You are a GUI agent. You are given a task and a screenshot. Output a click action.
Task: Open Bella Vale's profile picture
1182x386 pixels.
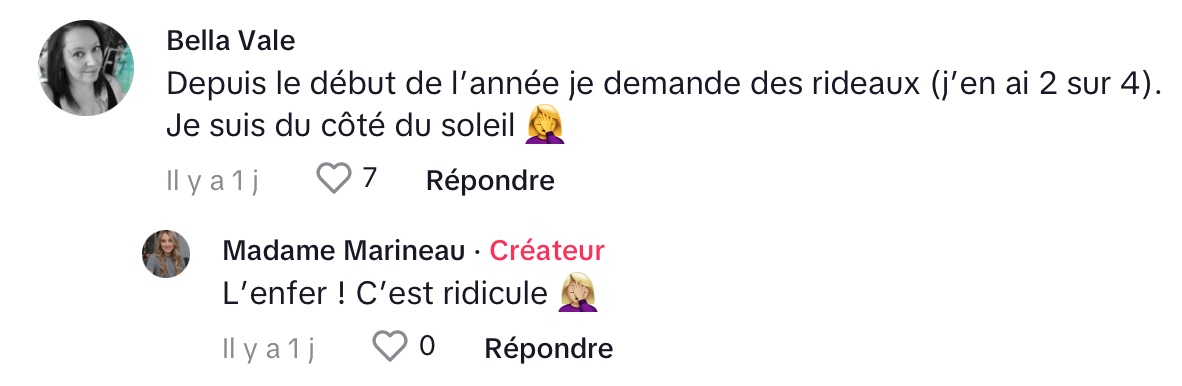point(87,68)
